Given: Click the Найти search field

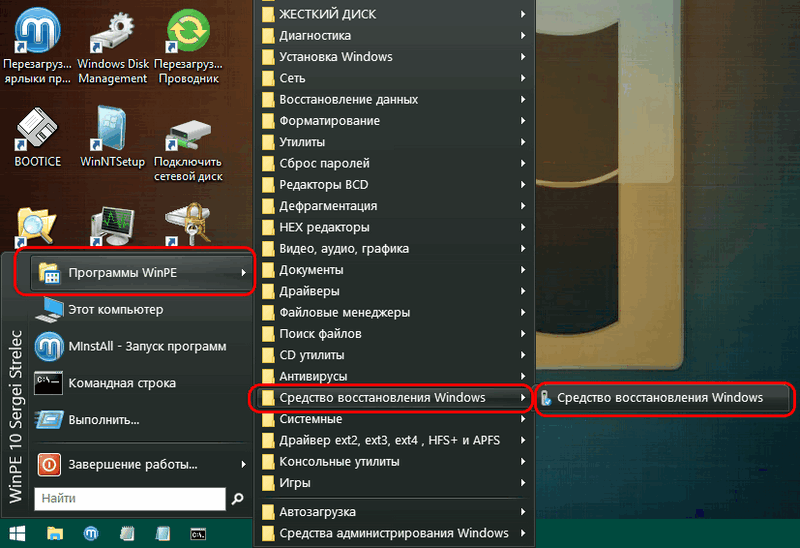Looking at the screenshot, I should pos(130,499).
